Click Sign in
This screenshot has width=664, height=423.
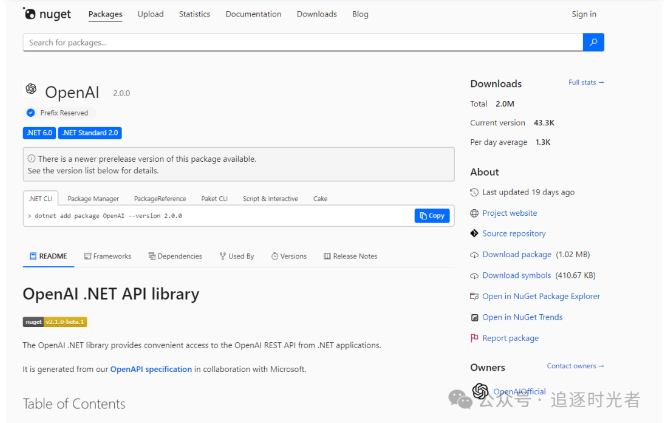tap(584, 14)
